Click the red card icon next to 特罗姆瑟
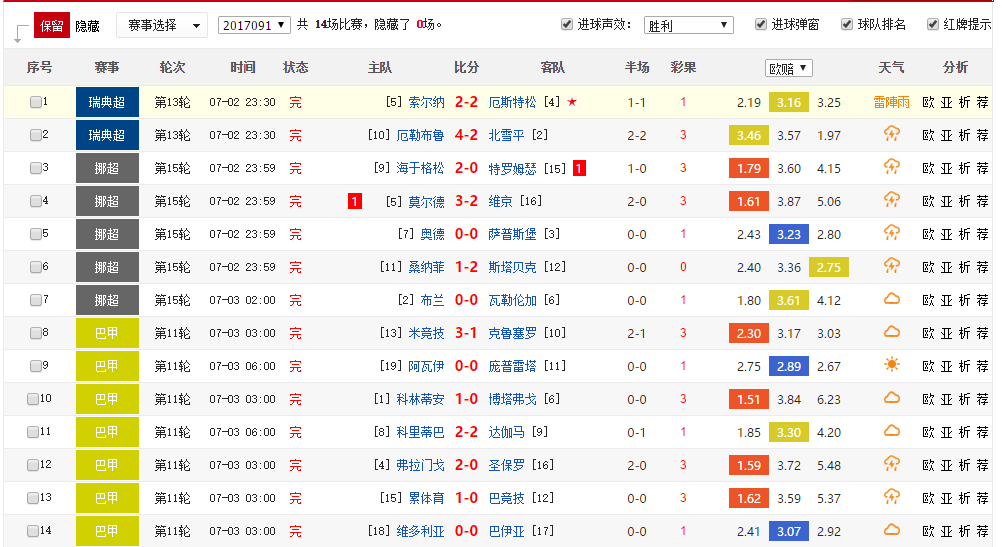Viewport: 1002px width, 547px height. (x=579, y=168)
